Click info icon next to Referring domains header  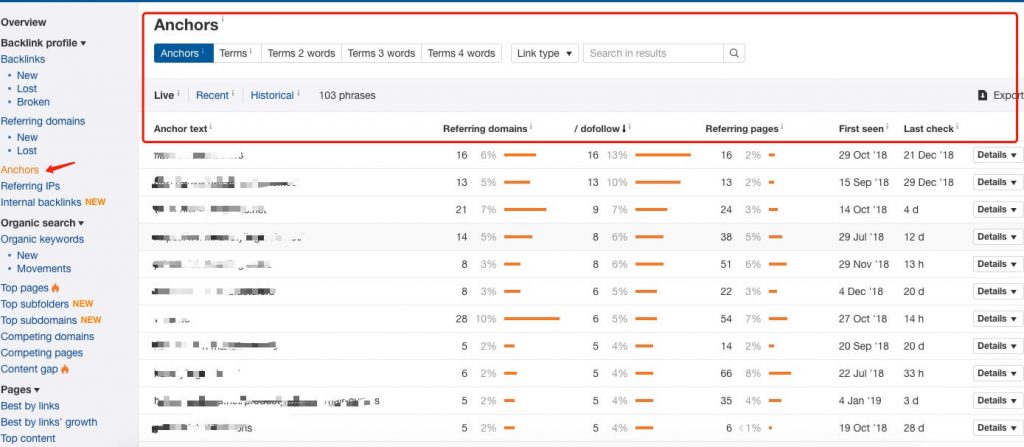point(531,125)
